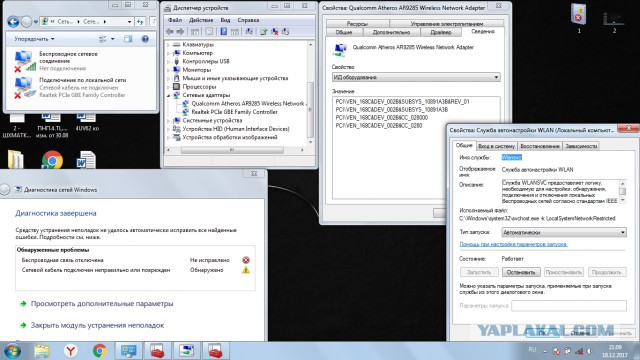Open Windows Start button
The height and width of the screenshot is (360, 640).
(x=13, y=351)
